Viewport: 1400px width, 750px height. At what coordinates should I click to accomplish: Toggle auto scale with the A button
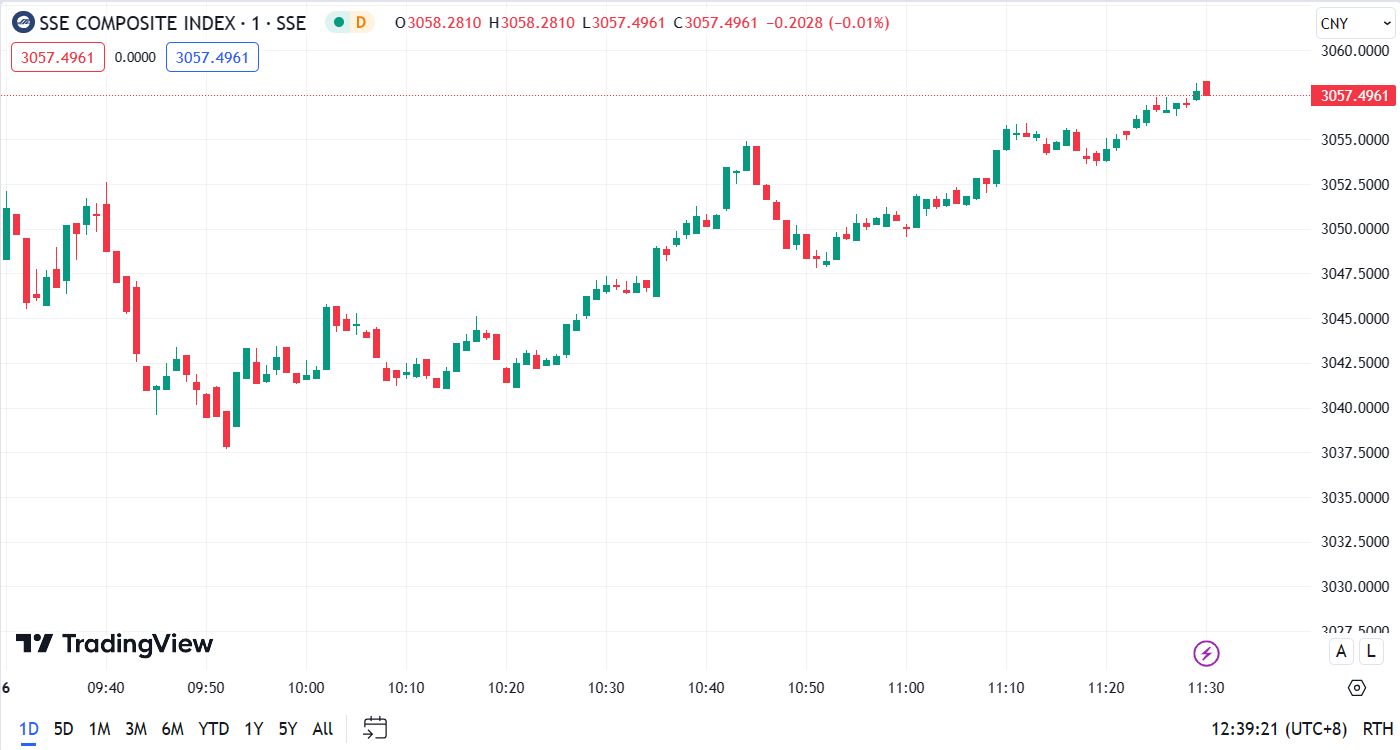point(1341,652)
